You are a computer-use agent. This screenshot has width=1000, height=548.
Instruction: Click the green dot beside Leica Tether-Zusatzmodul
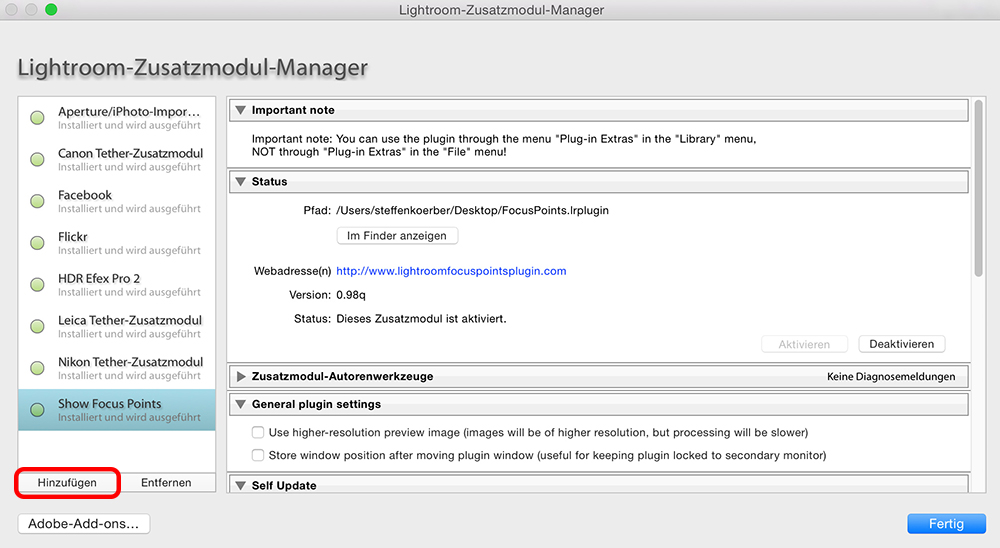[x=38, y=327]
